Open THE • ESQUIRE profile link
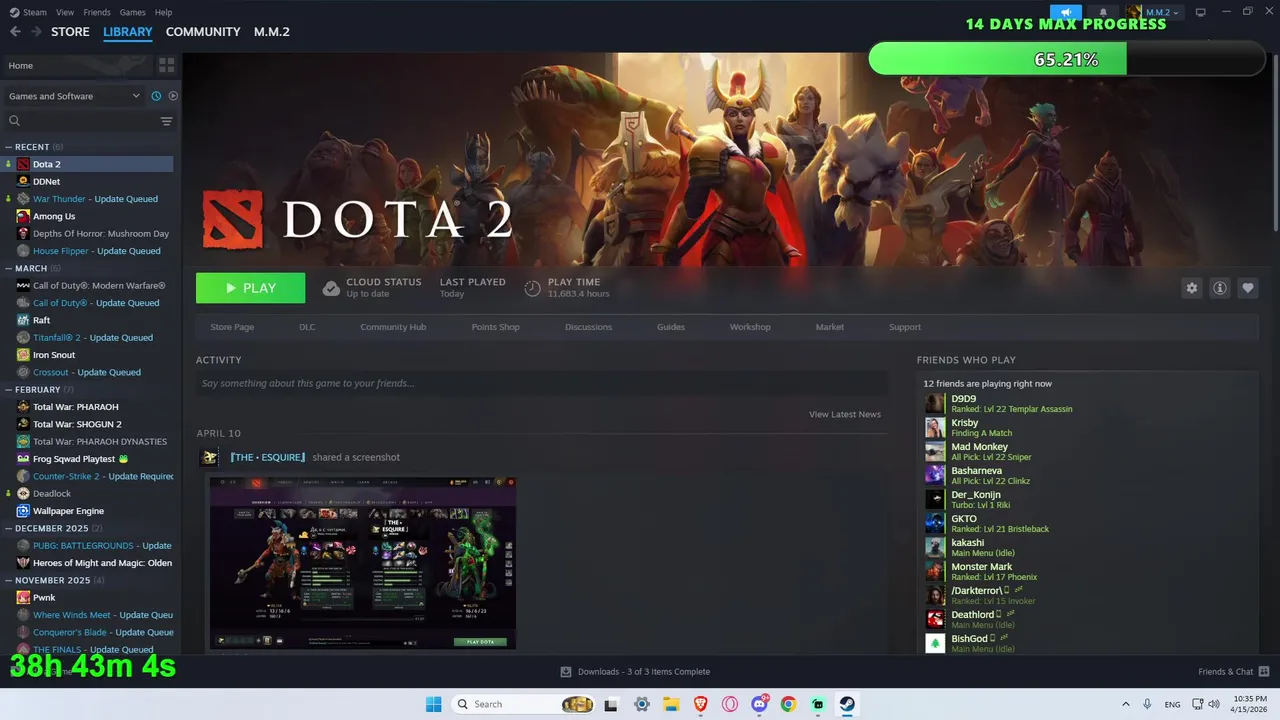The width and height of the screenshot is (1280, 720). point(267,457)
